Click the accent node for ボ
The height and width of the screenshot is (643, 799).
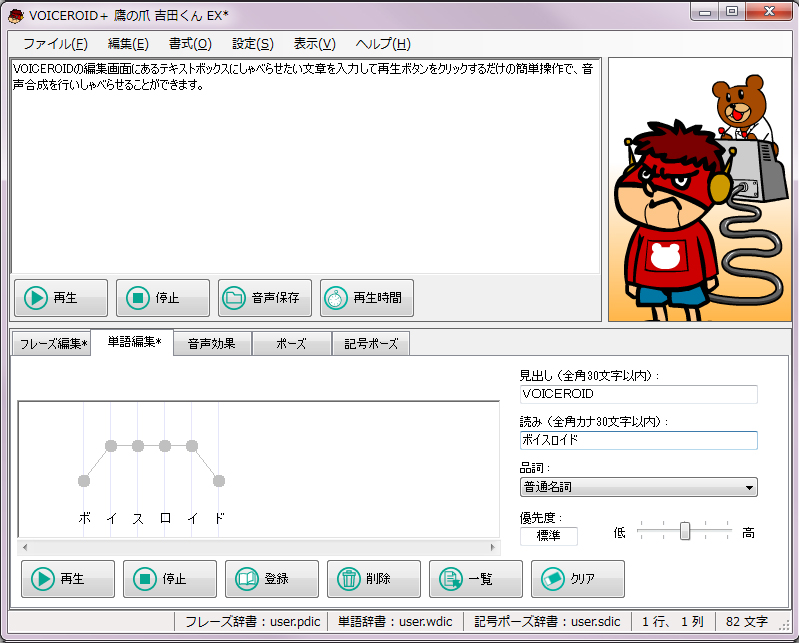[x=84, y=481]
